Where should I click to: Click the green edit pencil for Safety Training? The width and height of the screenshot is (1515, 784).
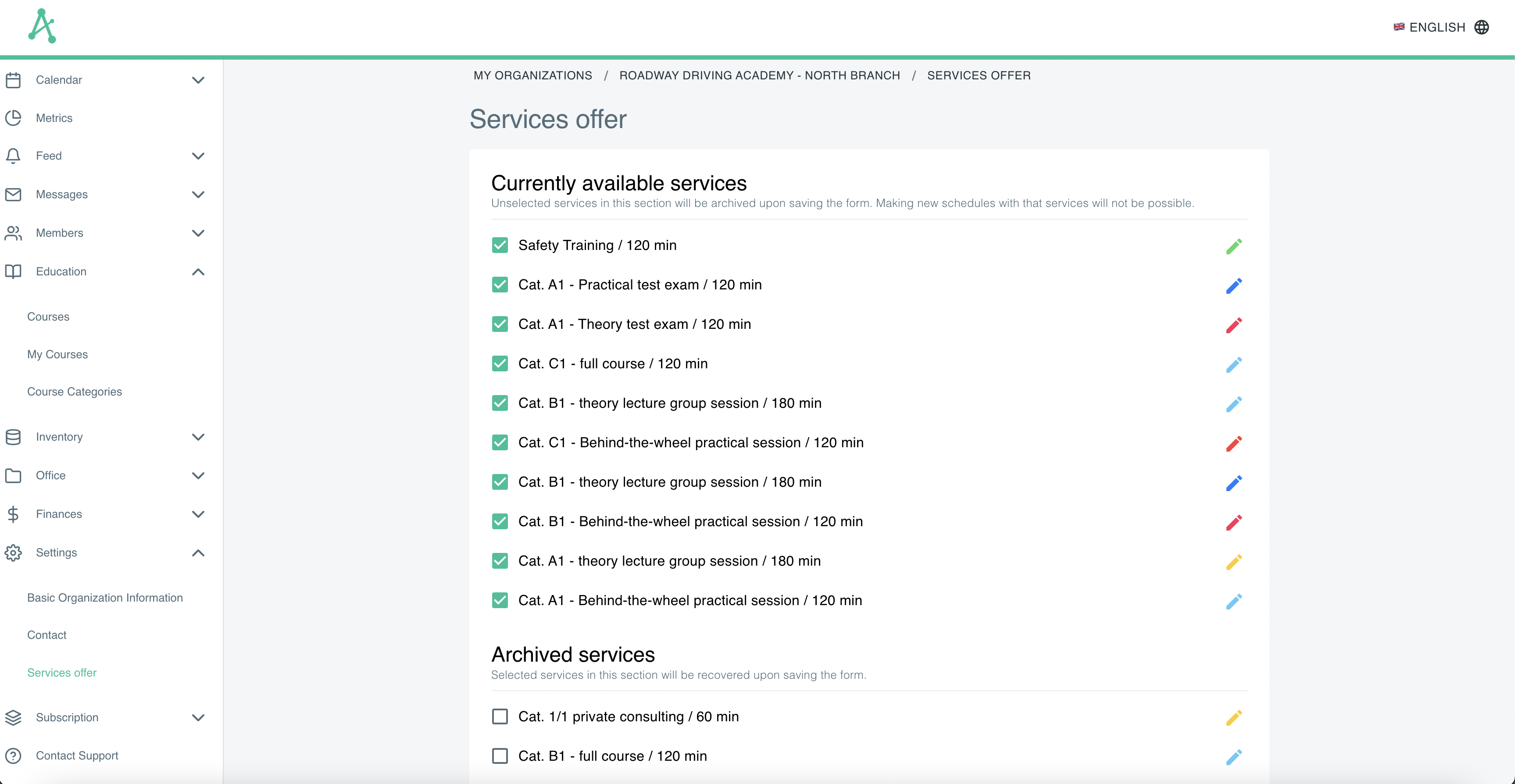[1234, 245]
